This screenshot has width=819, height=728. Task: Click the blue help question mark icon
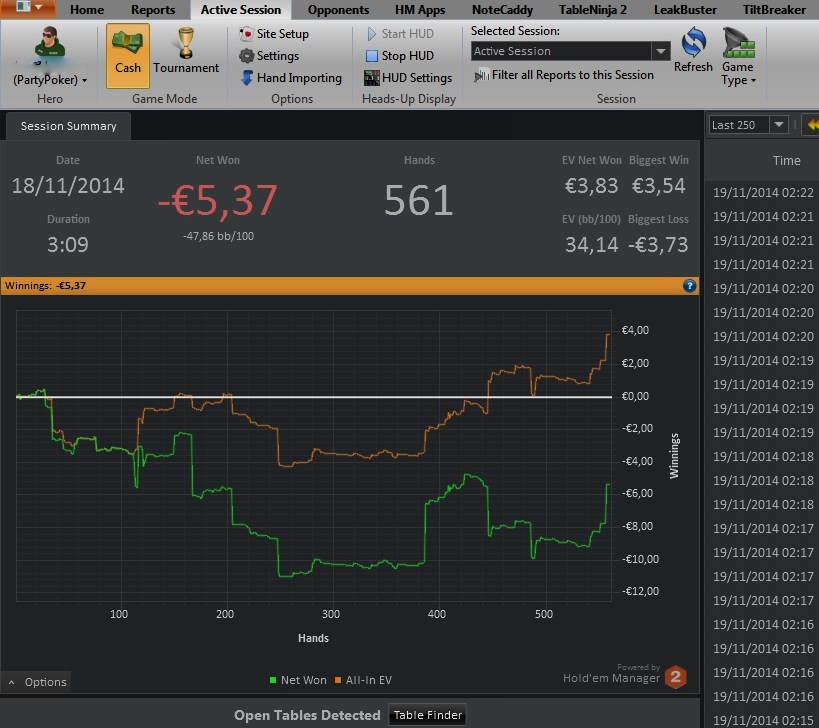689,286
